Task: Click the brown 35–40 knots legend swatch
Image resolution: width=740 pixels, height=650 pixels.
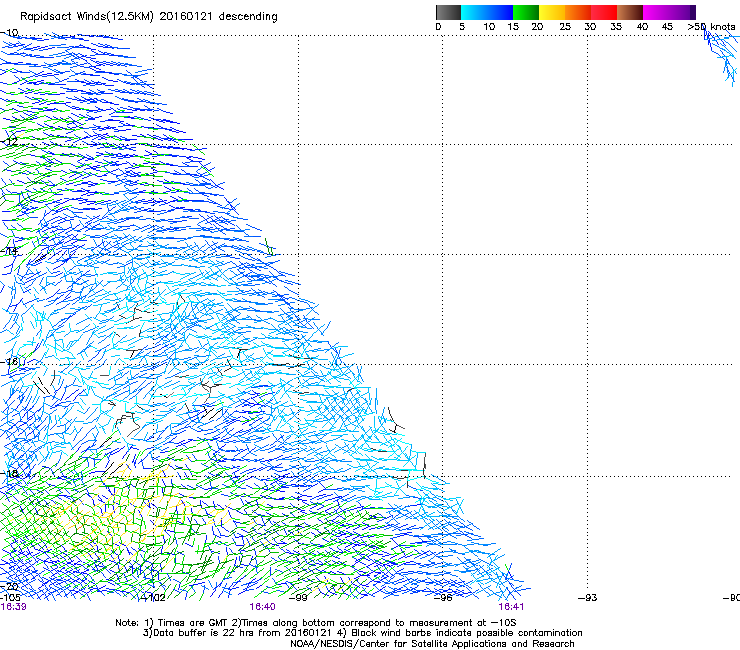Action: point(630,12)
